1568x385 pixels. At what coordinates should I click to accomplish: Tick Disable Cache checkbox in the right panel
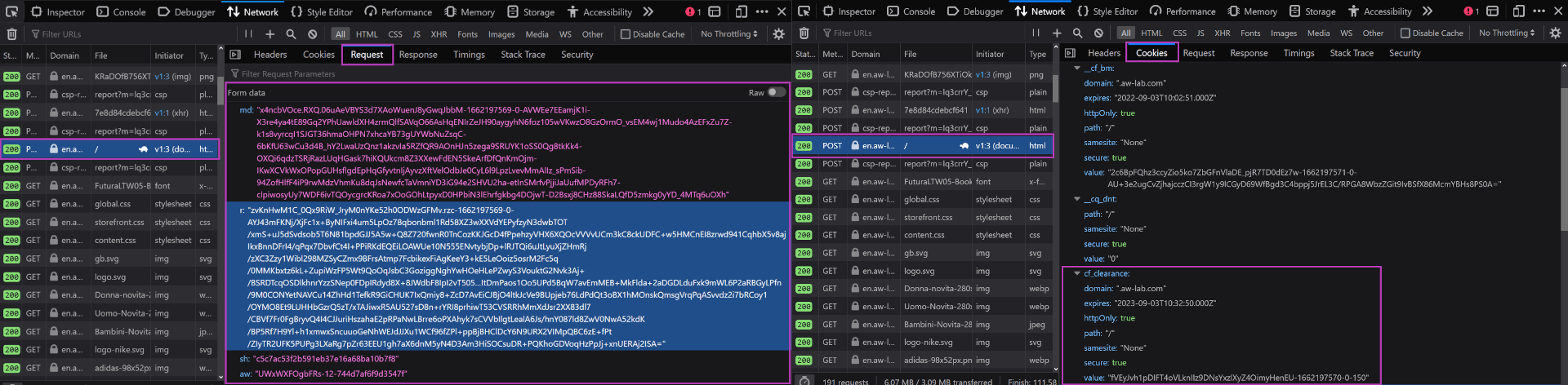point(1405,33)
